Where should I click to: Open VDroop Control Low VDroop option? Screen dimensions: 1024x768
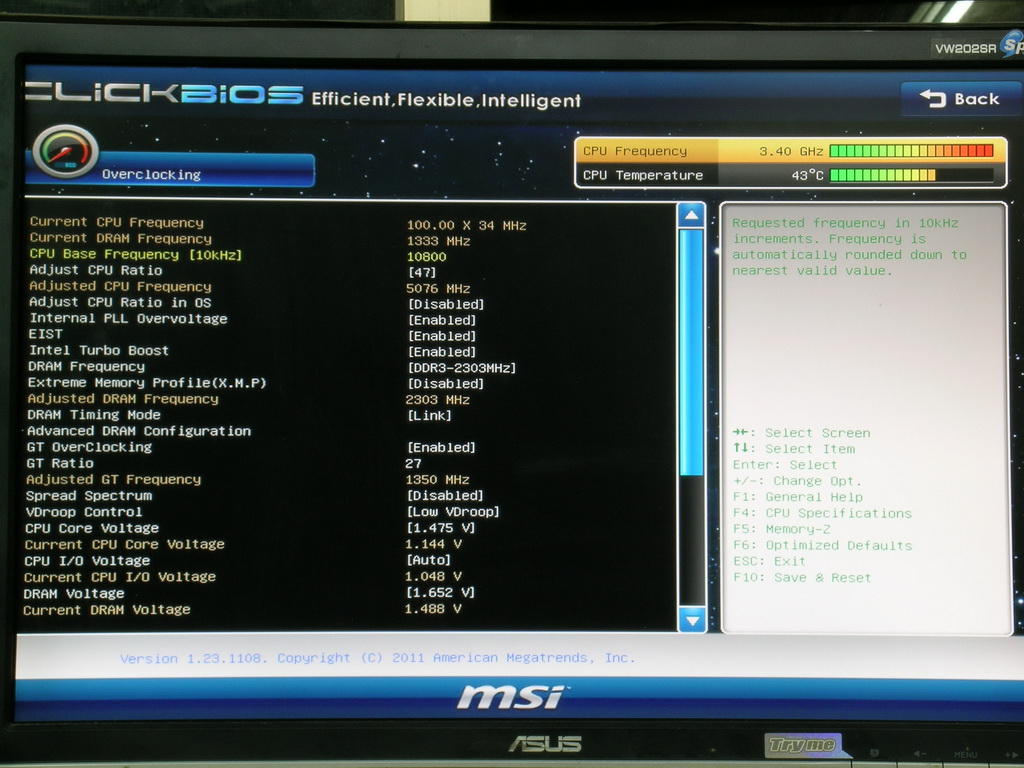coord(453,511)
